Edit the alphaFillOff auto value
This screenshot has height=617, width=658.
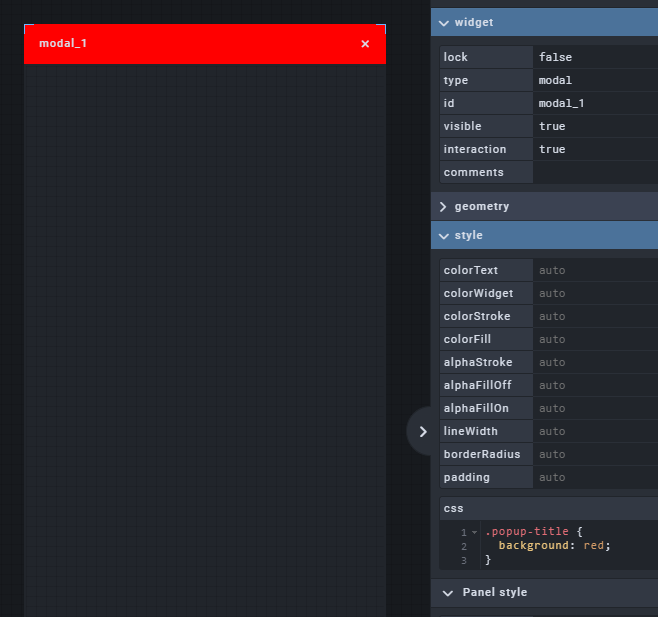595,385
